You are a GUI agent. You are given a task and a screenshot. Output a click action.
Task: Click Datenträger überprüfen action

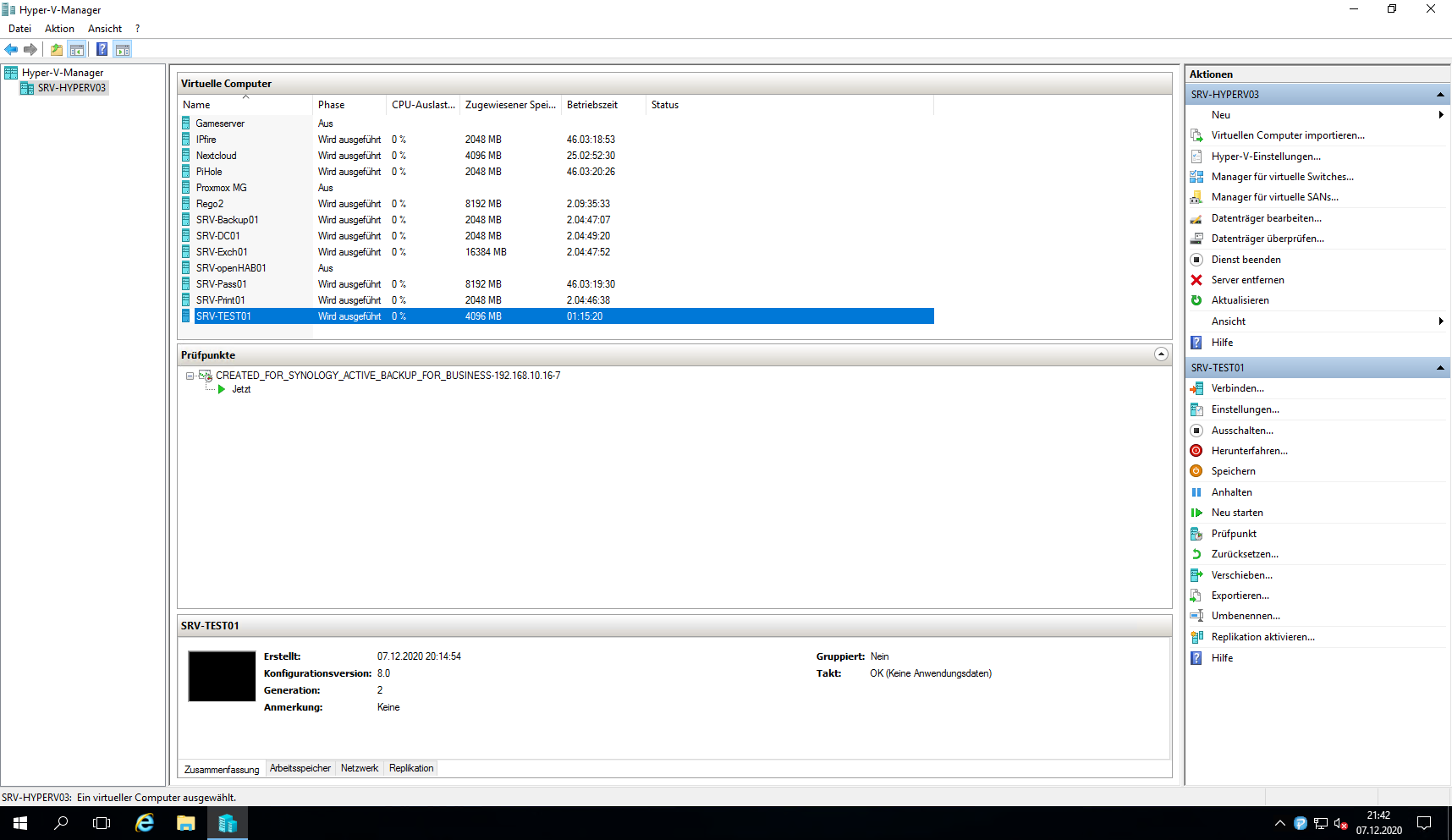point(1268,239)
